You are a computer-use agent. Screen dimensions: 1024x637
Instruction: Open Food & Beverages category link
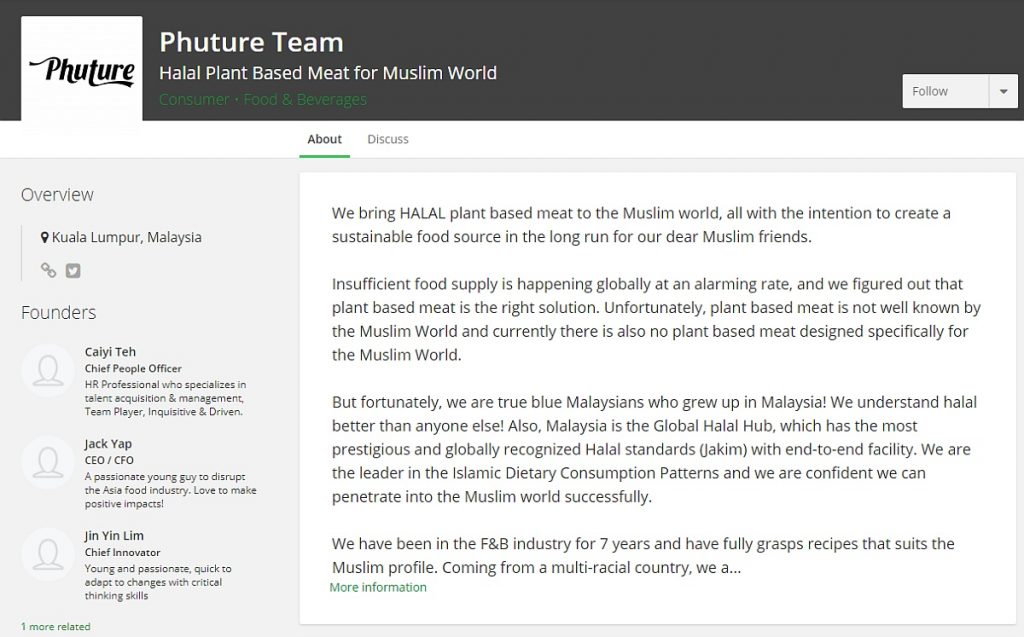(305, 99)
